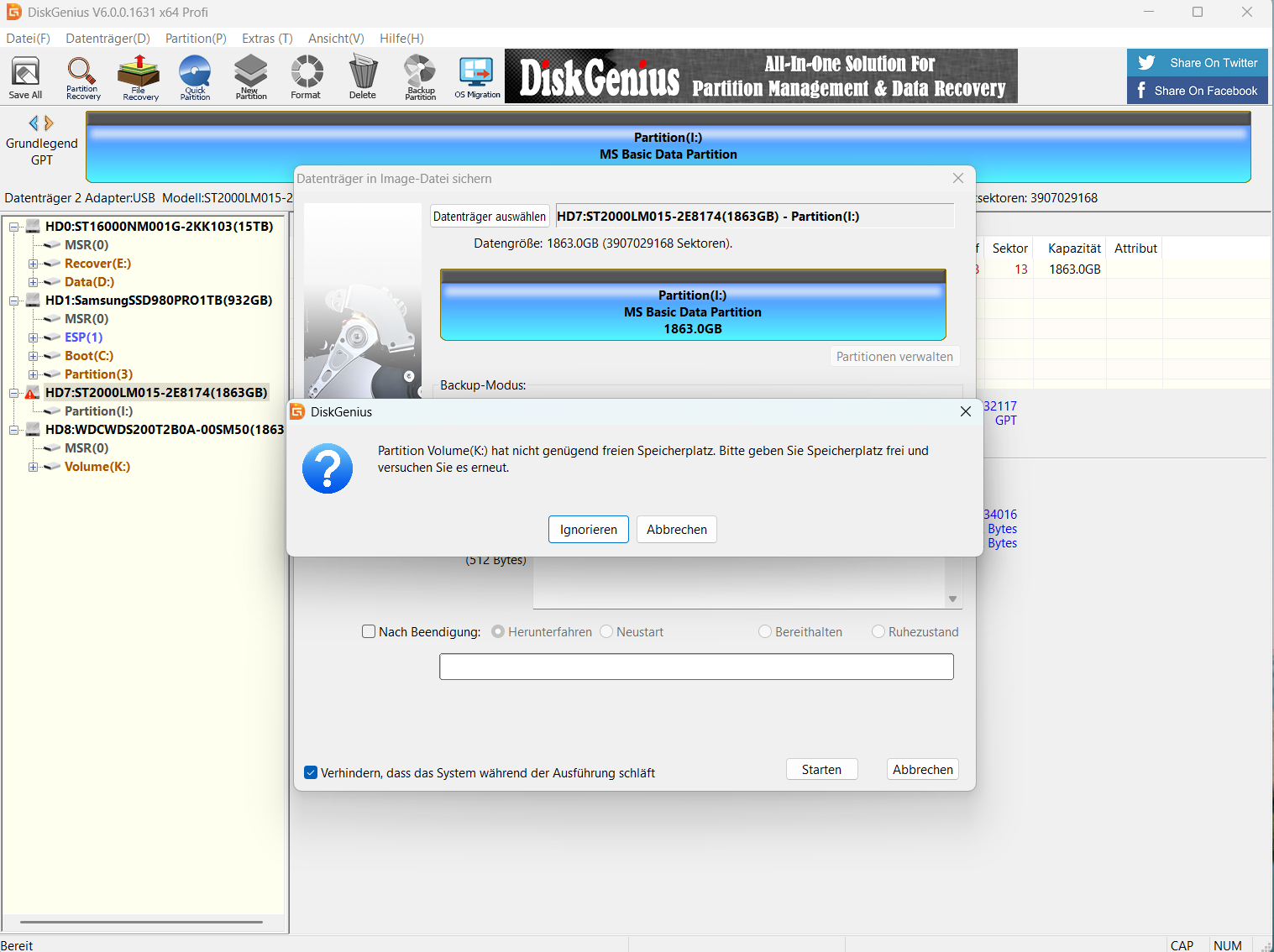
Task: Launch the OS Migration tool
Action: click(x=477, y=77)
